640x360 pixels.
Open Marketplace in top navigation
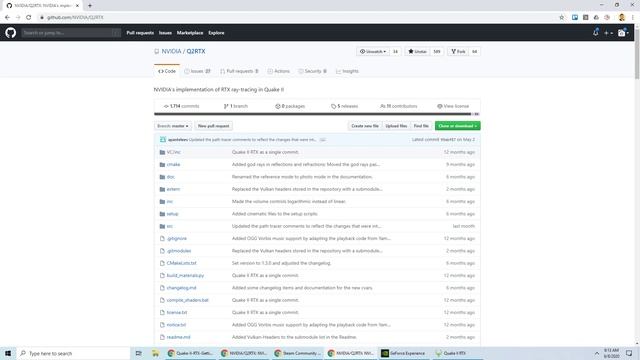[x=190, y=33]
